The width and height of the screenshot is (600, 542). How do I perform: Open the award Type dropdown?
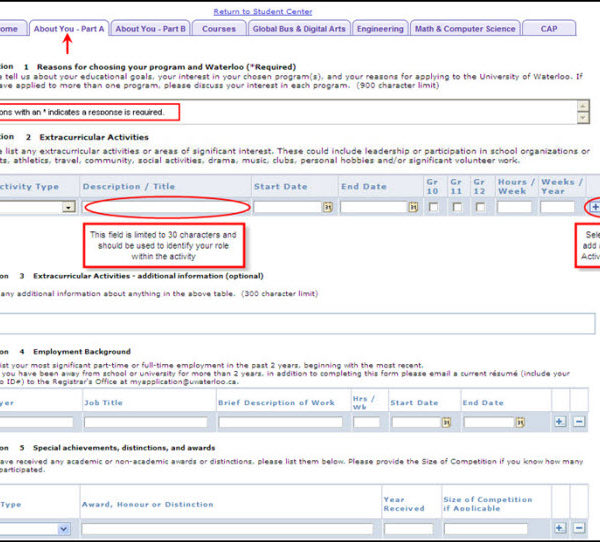tap(63, 528)
